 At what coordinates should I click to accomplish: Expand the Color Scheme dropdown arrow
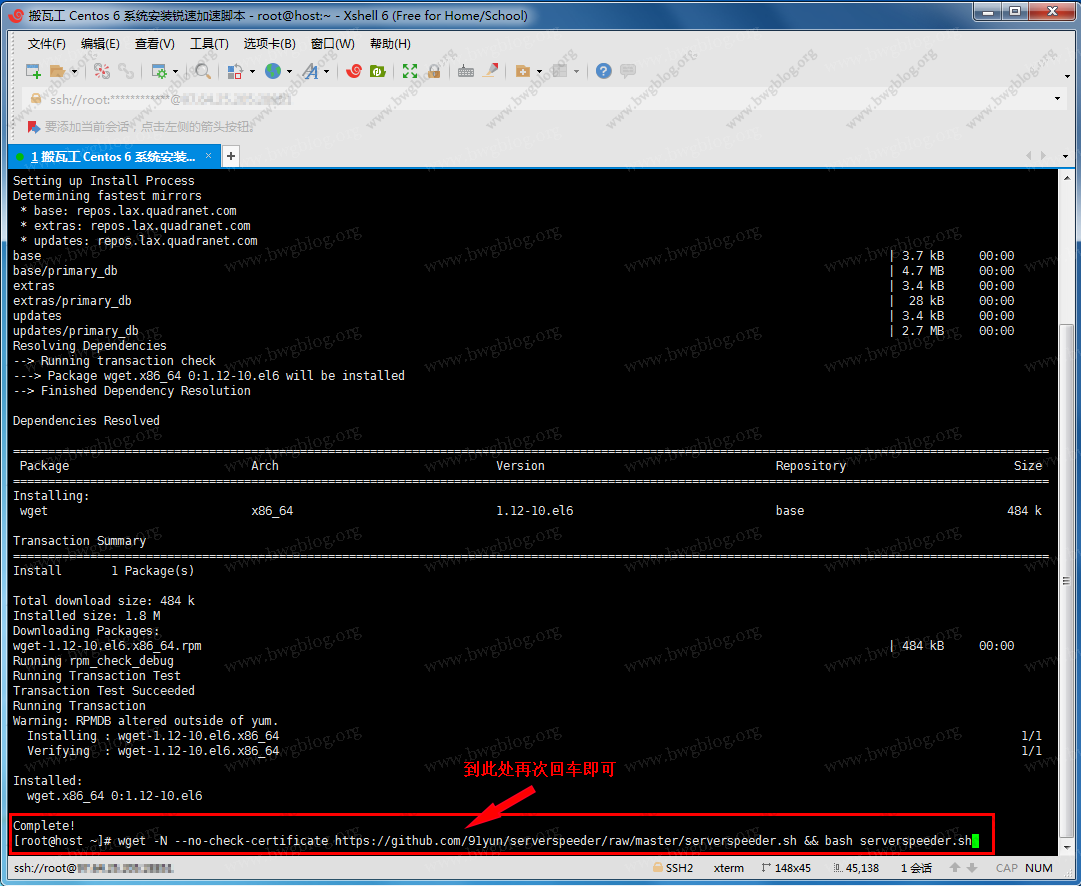pos(252,71)
